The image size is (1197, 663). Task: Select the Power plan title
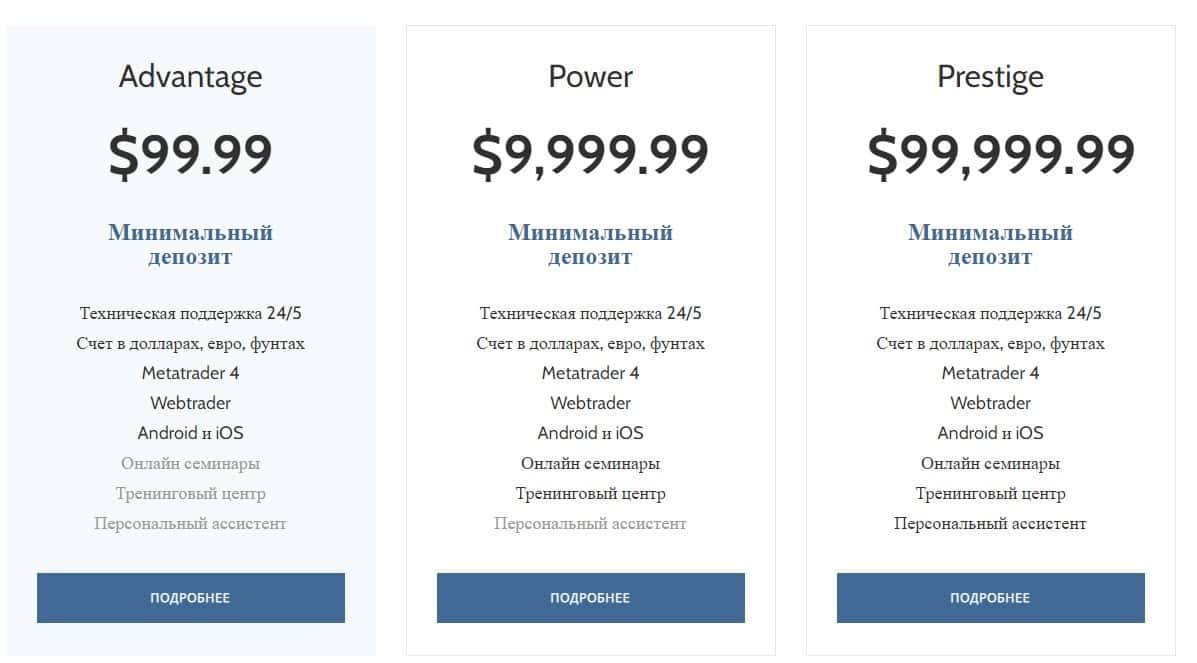[x=590, y=77]
